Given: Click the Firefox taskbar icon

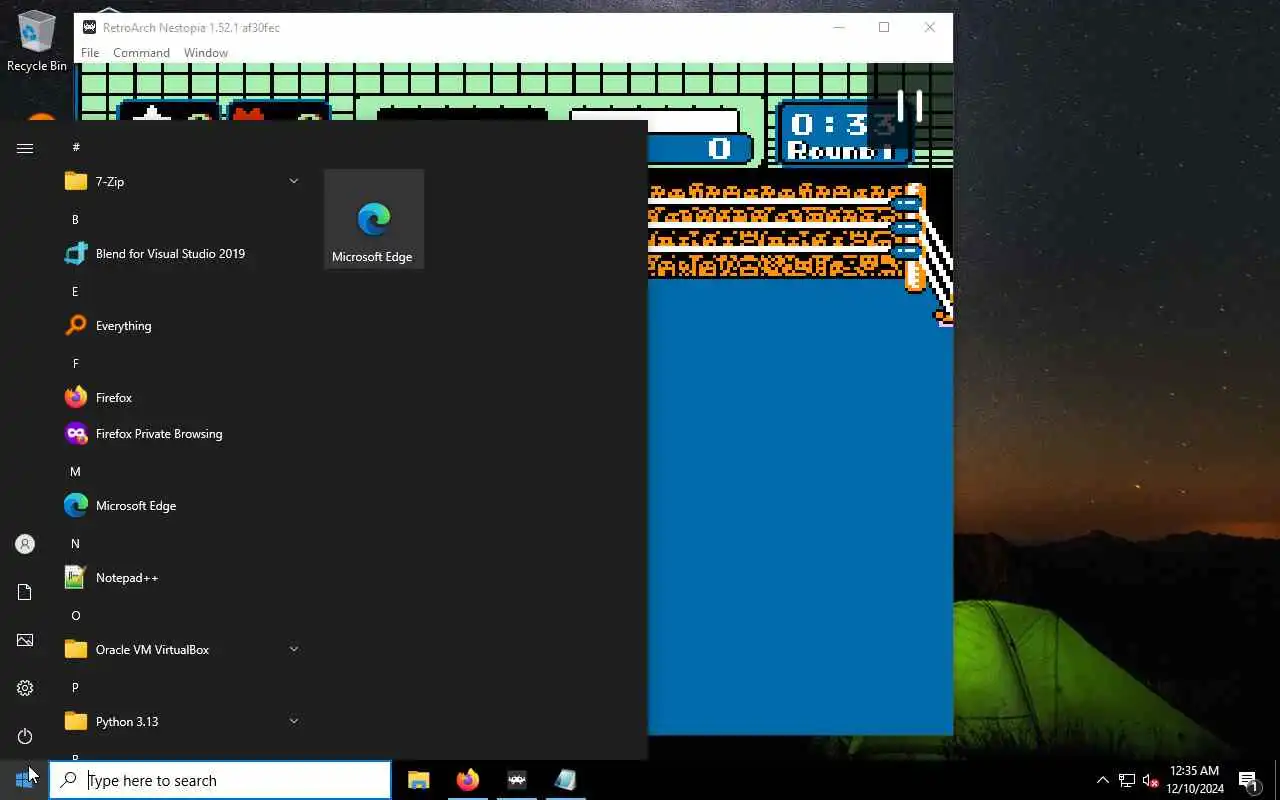Looking at the screenshot, I should click(x=468, y=780).
